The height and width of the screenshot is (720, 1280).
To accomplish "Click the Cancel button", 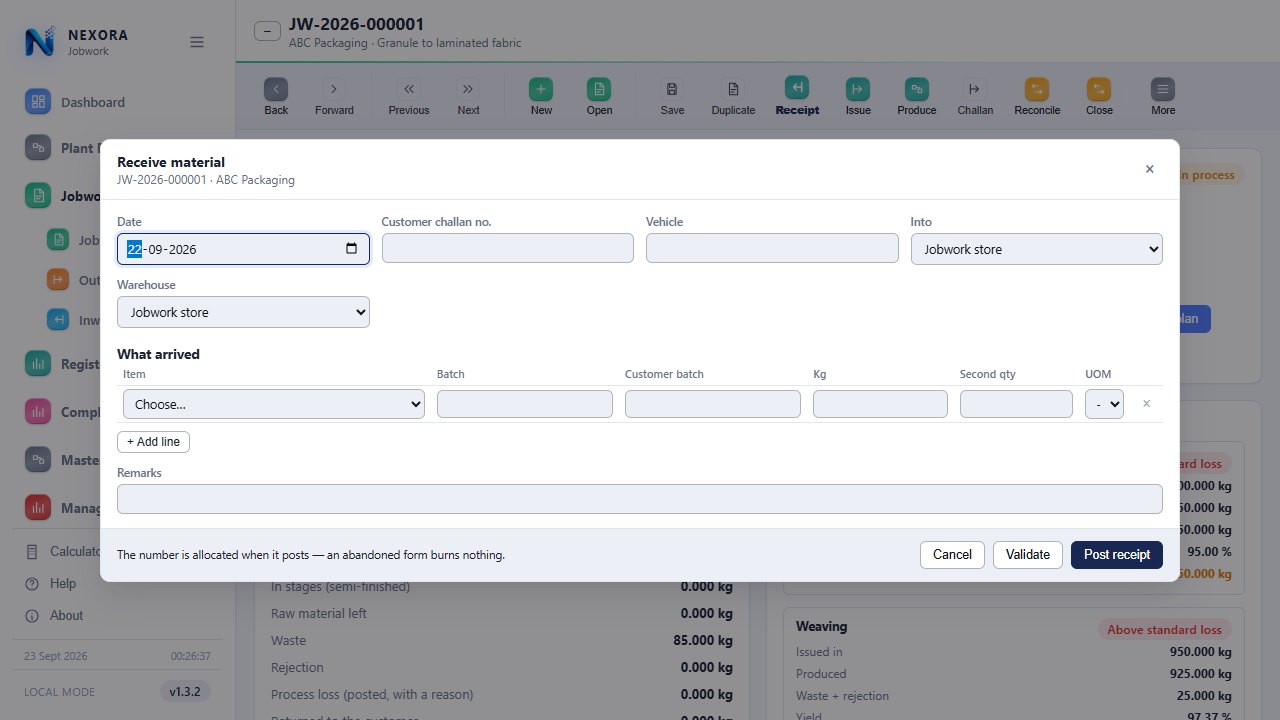I will click(952, 555).
